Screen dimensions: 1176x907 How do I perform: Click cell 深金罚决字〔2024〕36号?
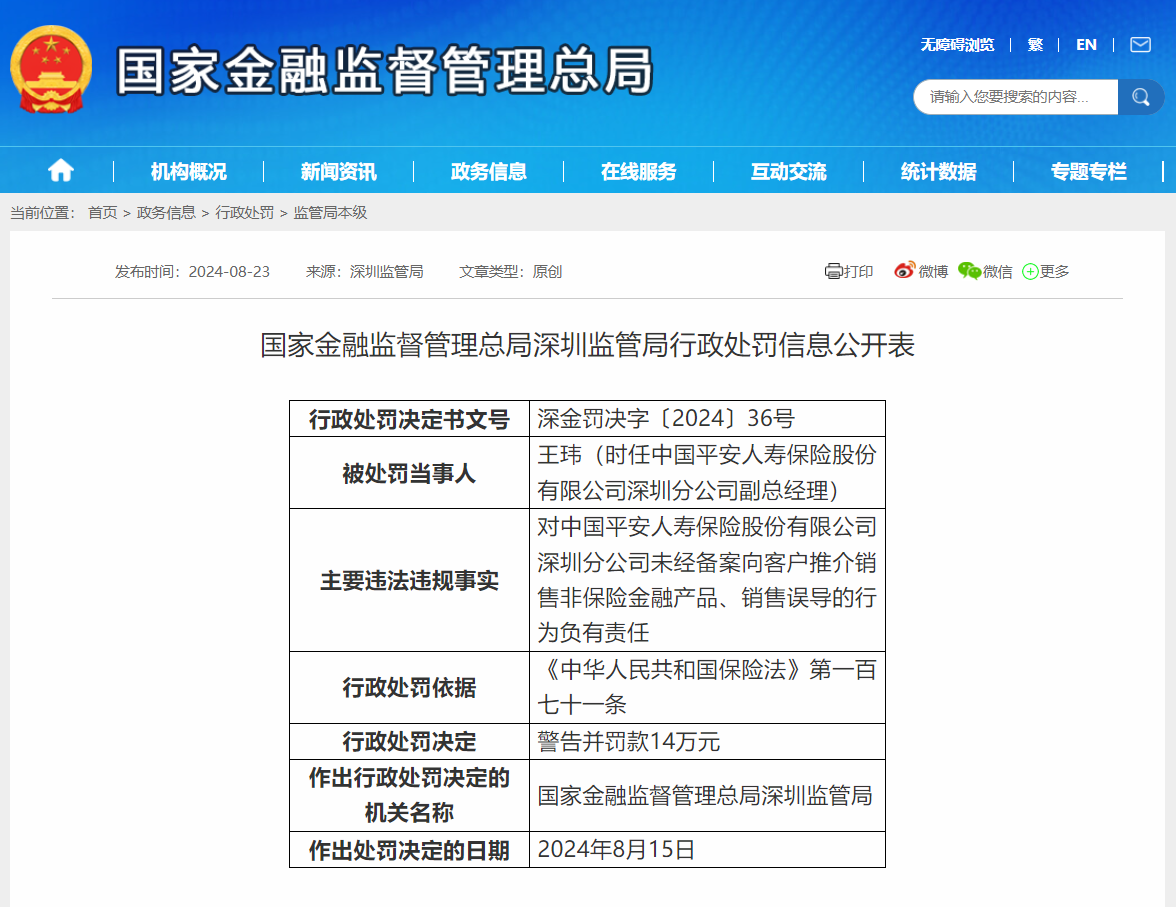(x=707, y=419)
